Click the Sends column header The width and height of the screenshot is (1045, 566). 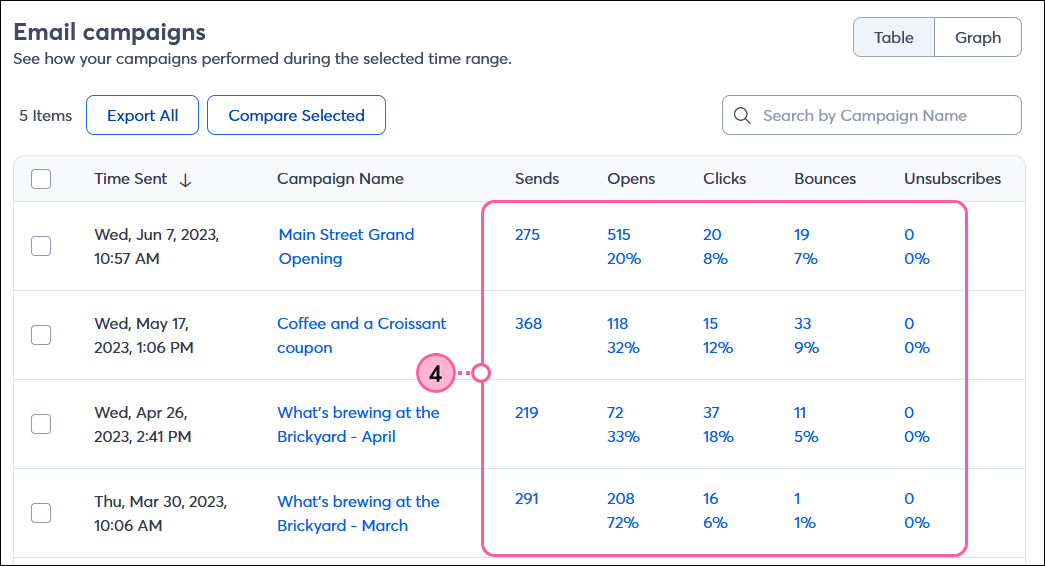[537, 179]
